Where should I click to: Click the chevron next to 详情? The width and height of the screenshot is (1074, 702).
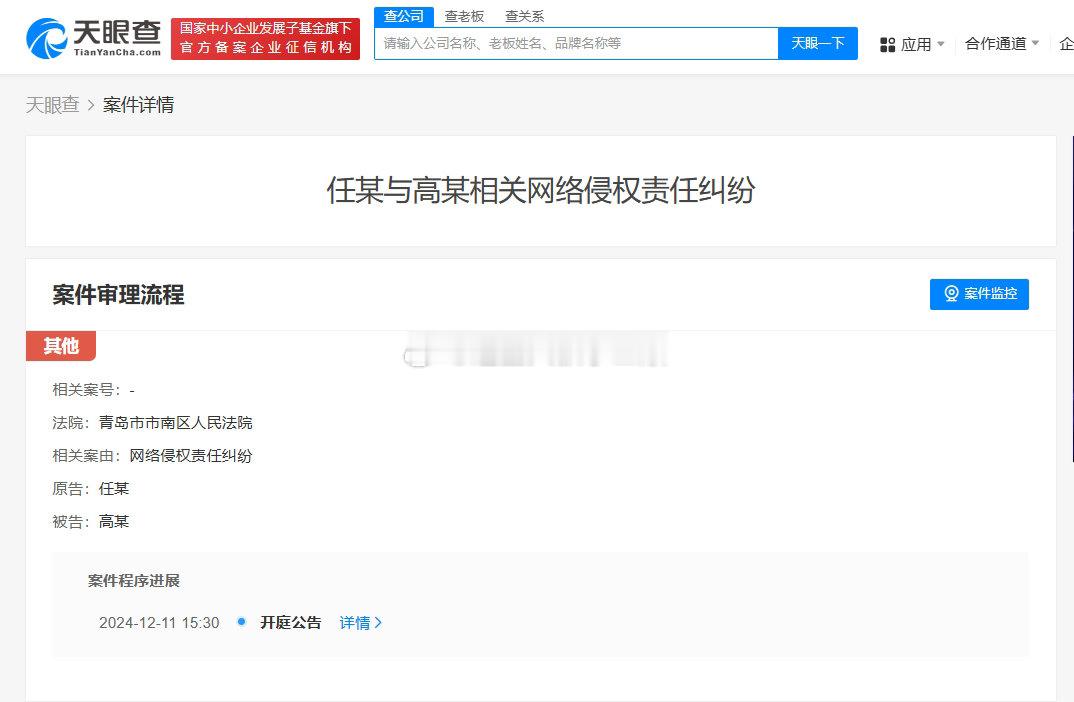coord(378,623)
